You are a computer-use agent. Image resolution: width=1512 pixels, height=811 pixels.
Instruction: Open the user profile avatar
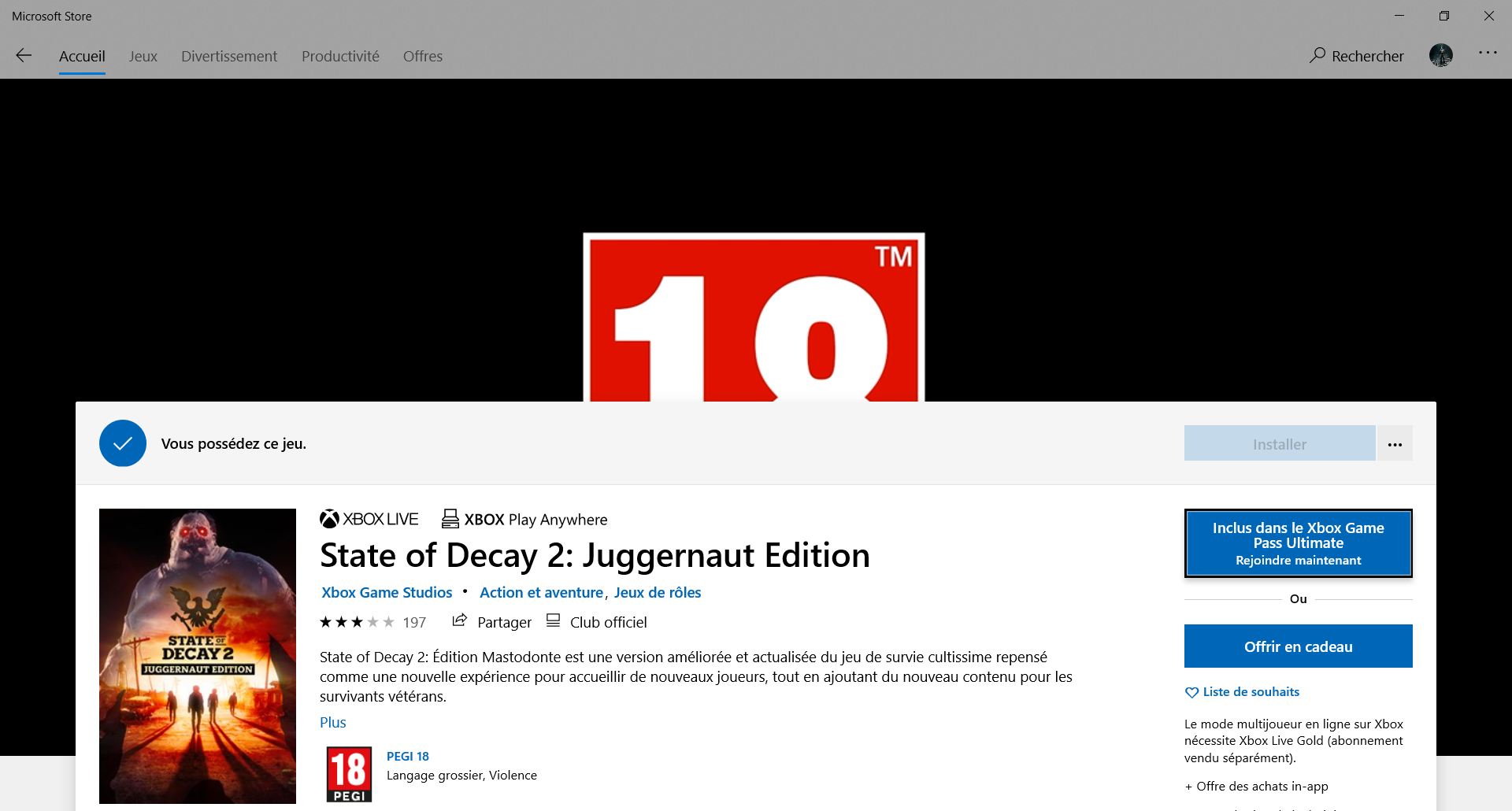click(1441, 55)
